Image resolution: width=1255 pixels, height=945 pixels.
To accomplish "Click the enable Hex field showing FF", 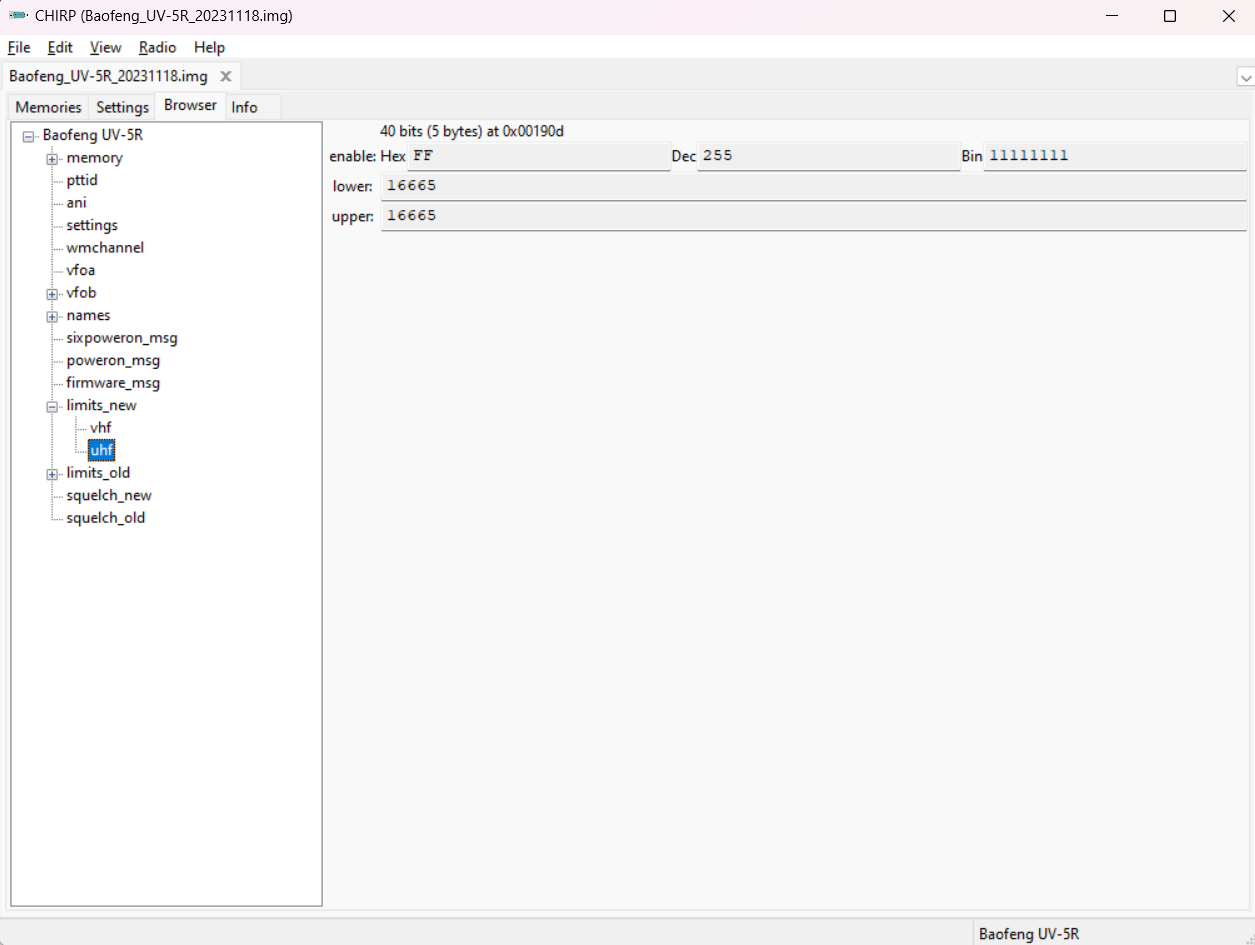I will click(x=539, y=156).
